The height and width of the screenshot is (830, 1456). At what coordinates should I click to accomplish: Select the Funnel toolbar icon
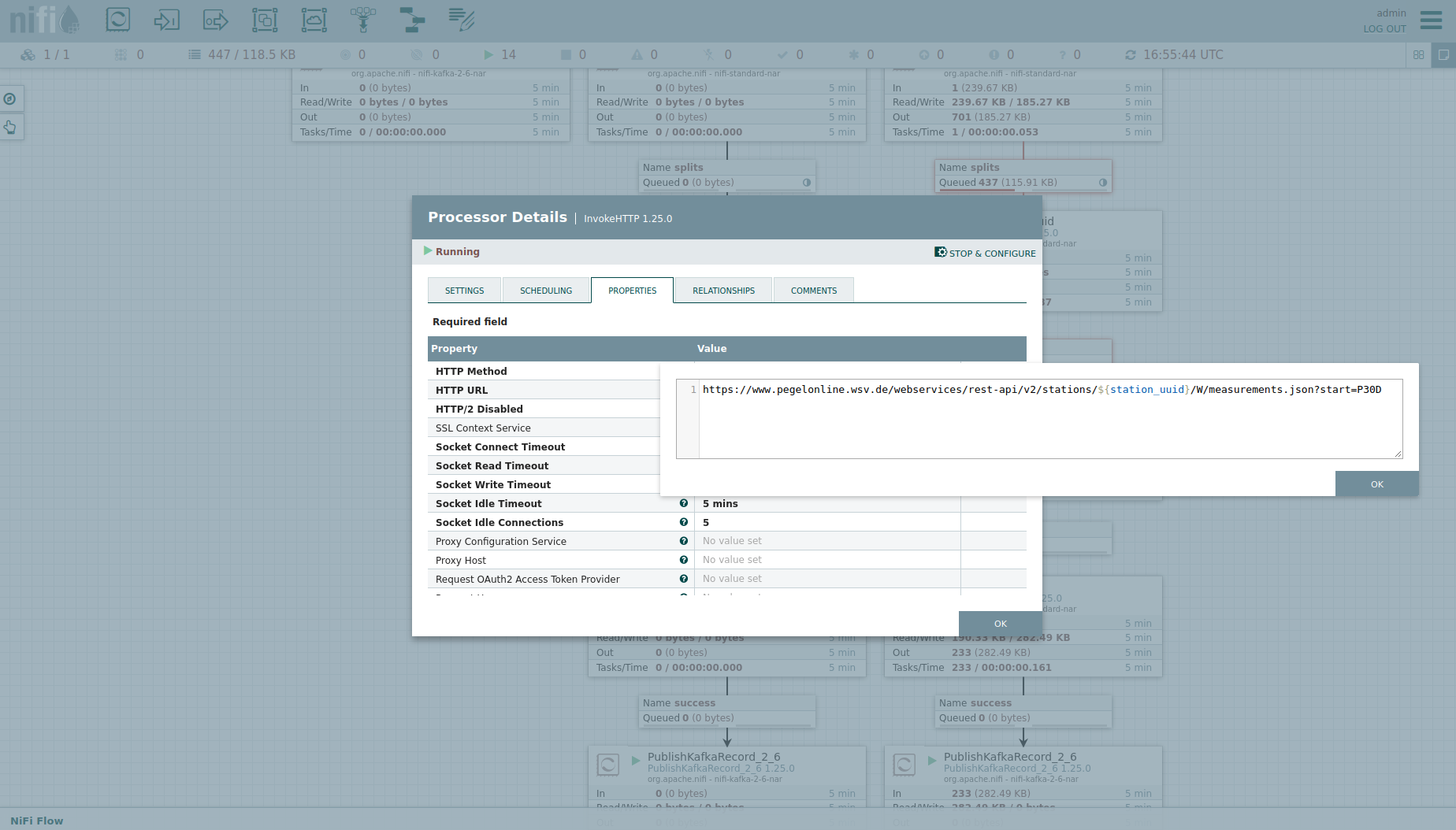pos(363,20)
